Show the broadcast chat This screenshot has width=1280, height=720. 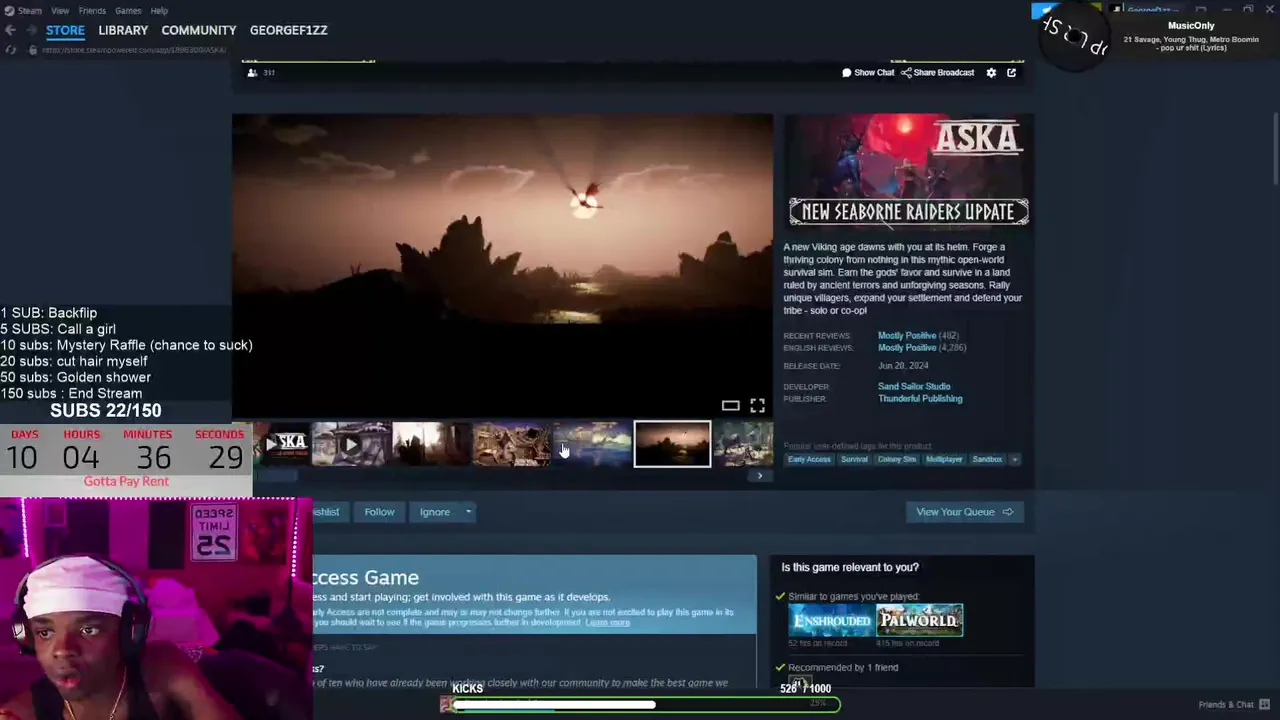coord(868,72)
